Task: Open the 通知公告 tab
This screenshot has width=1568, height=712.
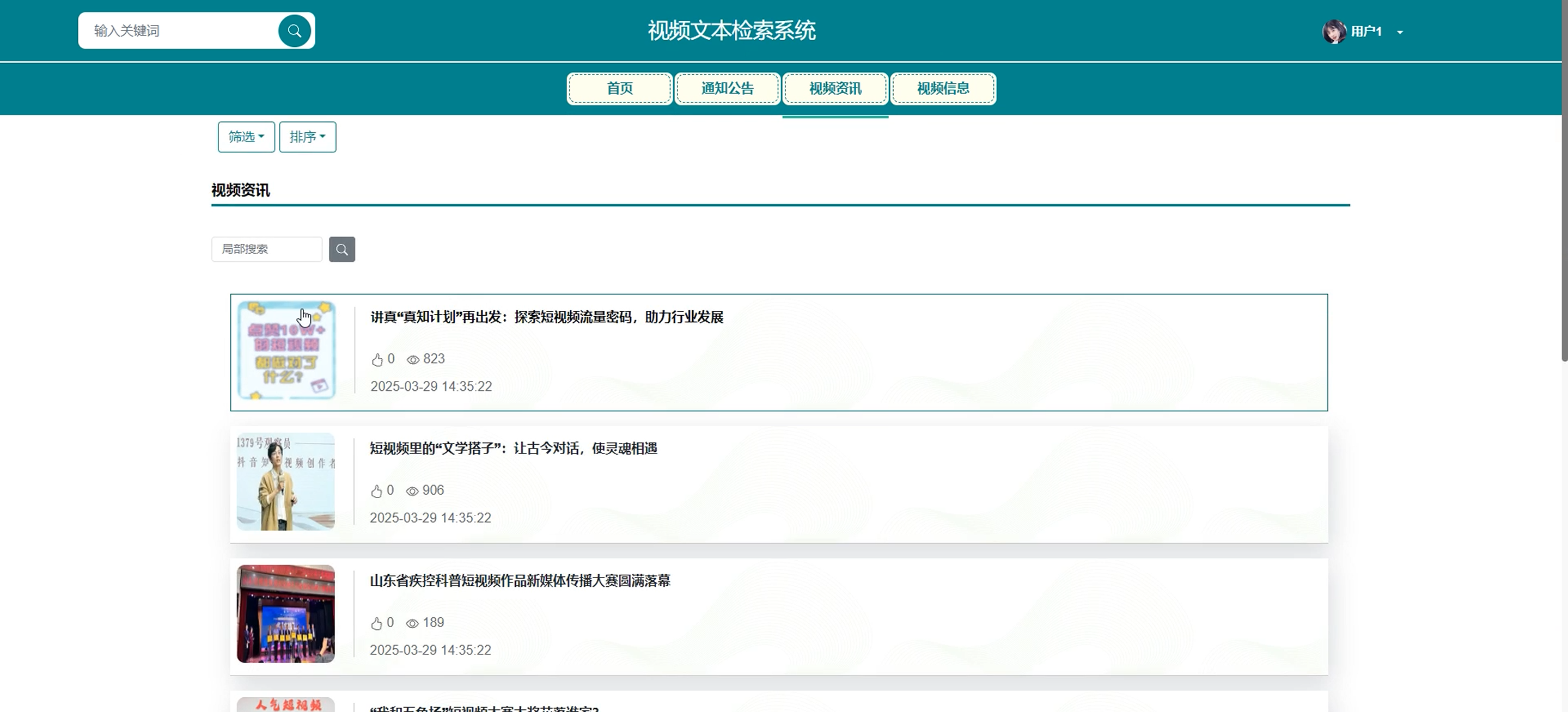Action: point(728,89)
